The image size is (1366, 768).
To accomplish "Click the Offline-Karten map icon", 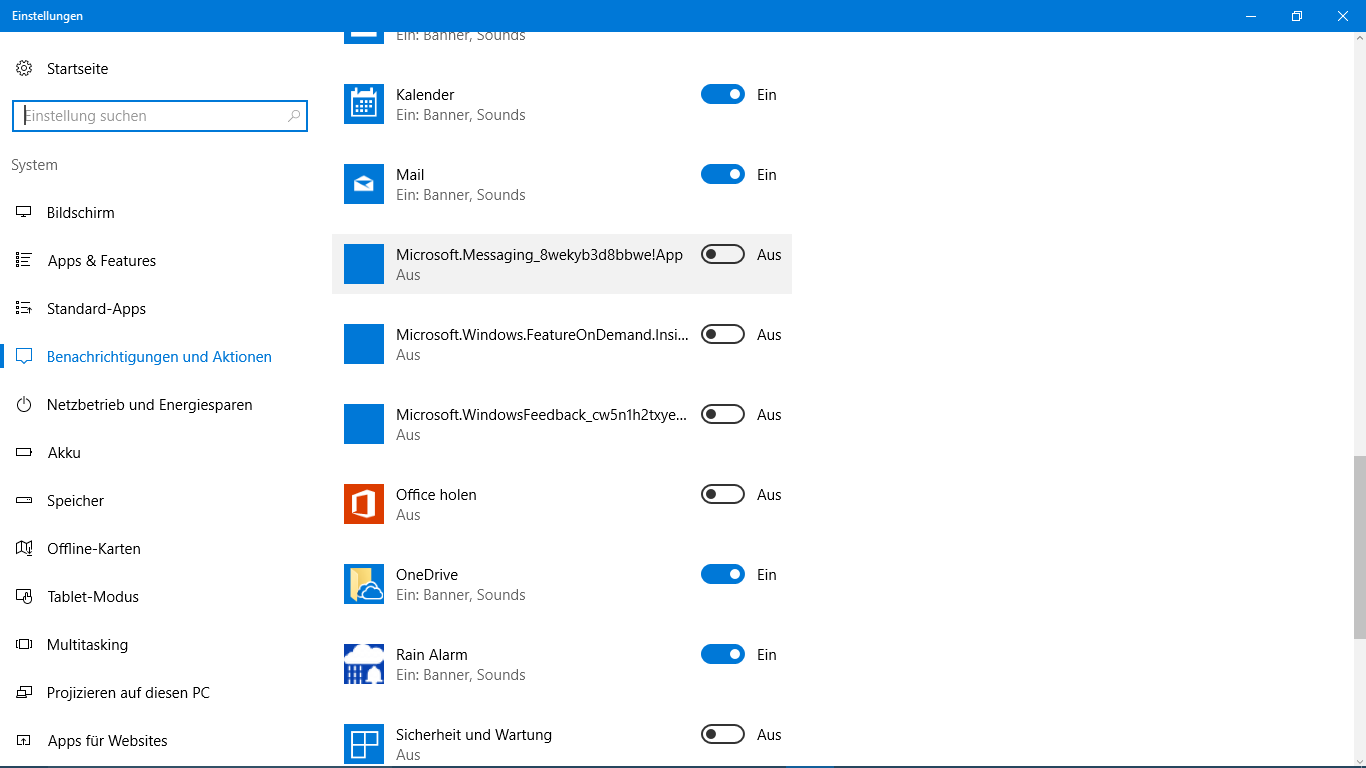I will click(x=24, y=548).
